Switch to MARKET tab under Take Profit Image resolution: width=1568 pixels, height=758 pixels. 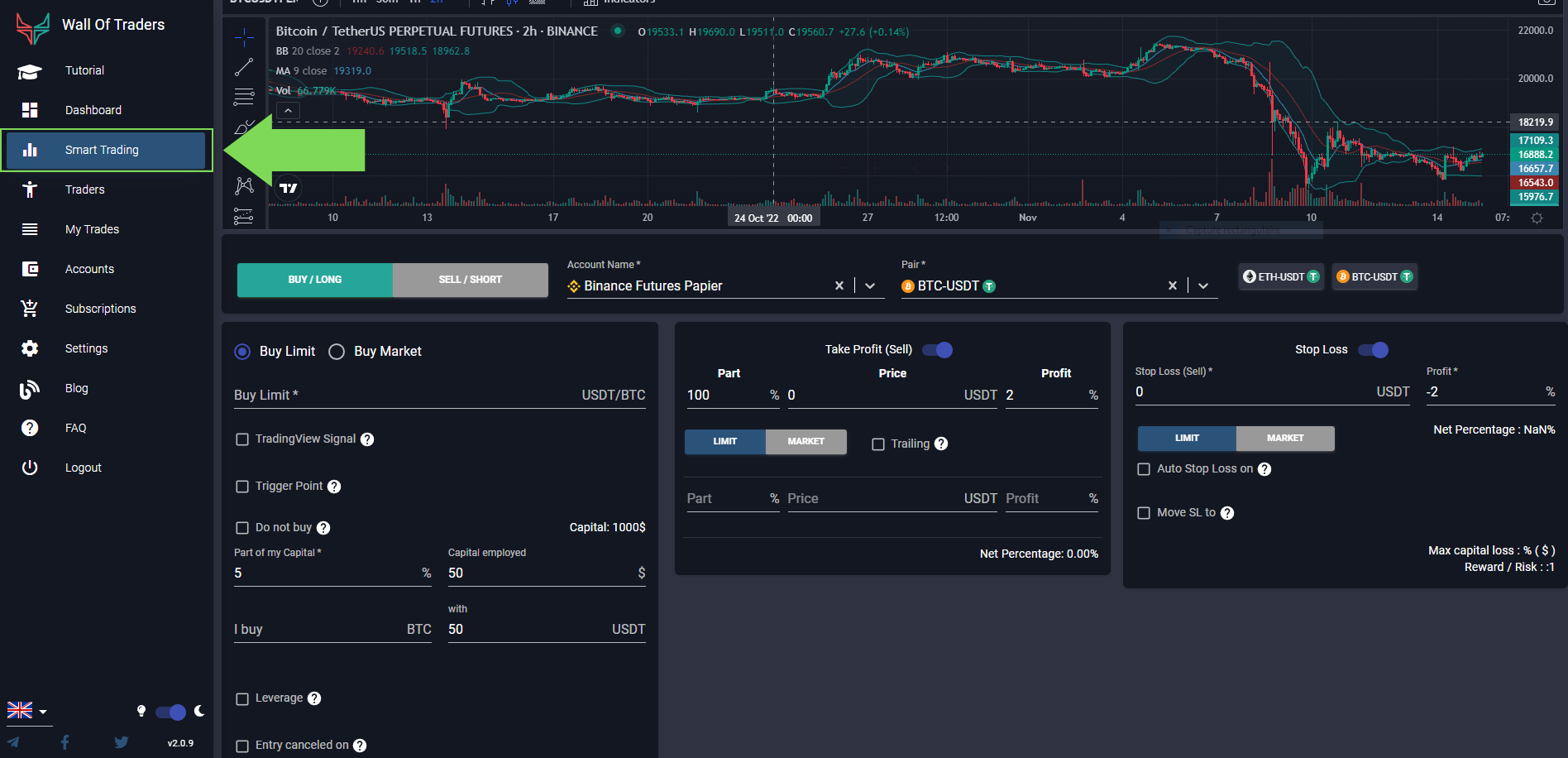coord(806,441)
